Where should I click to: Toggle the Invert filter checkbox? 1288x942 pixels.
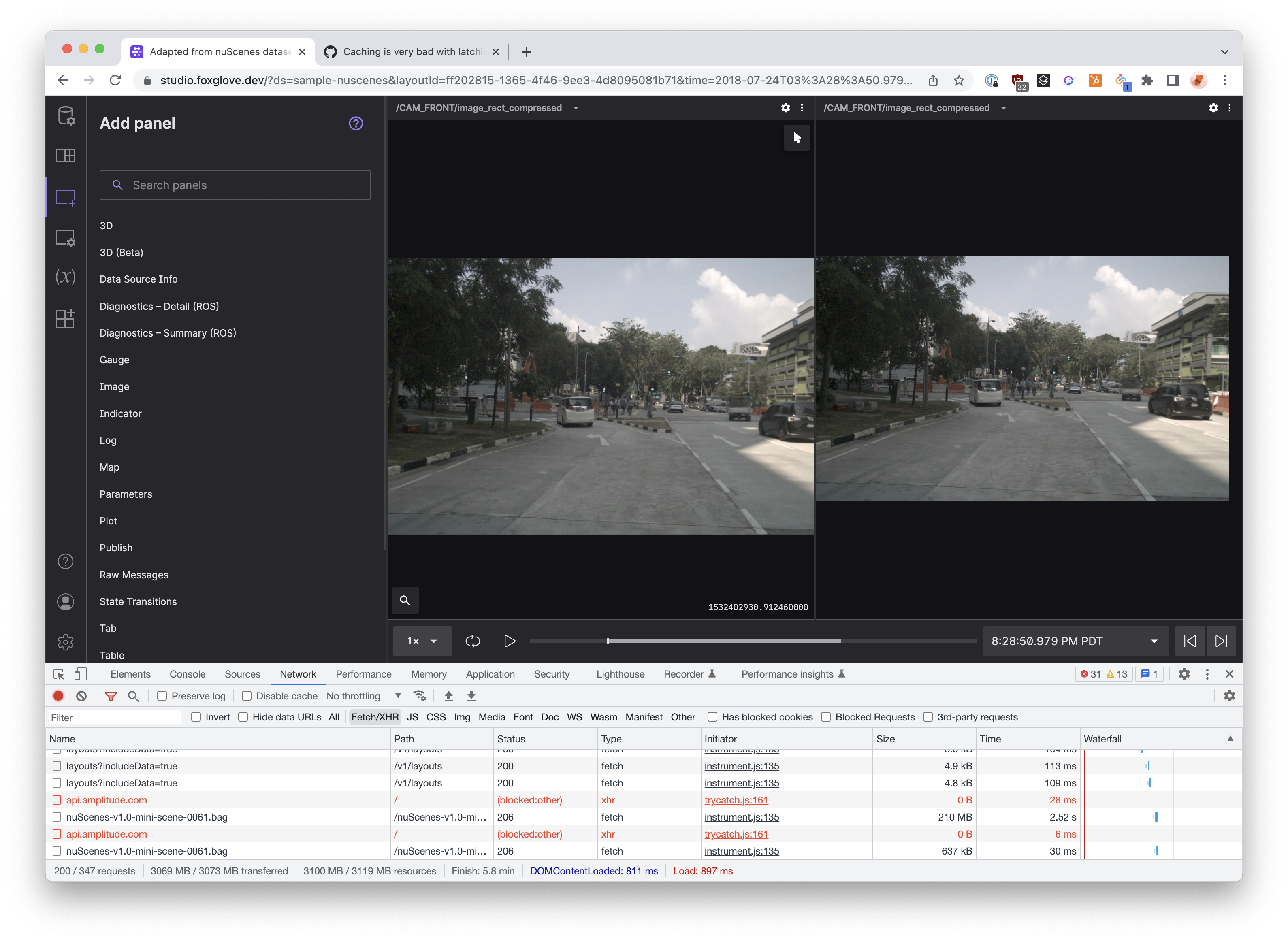click(196, 717)
